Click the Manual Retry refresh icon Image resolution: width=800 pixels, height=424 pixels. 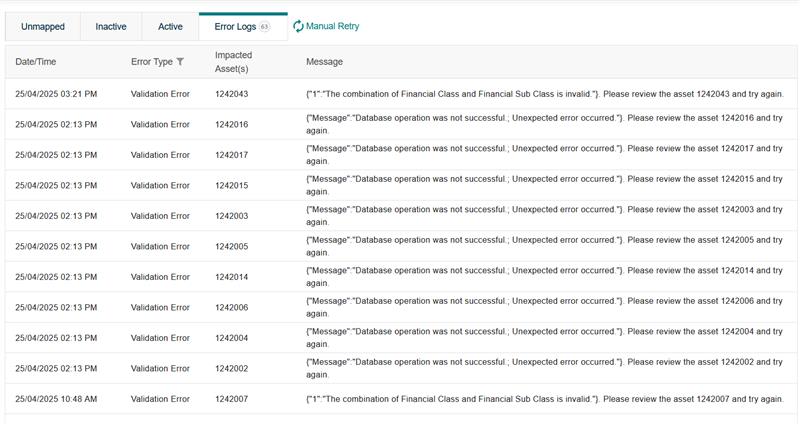298,27
